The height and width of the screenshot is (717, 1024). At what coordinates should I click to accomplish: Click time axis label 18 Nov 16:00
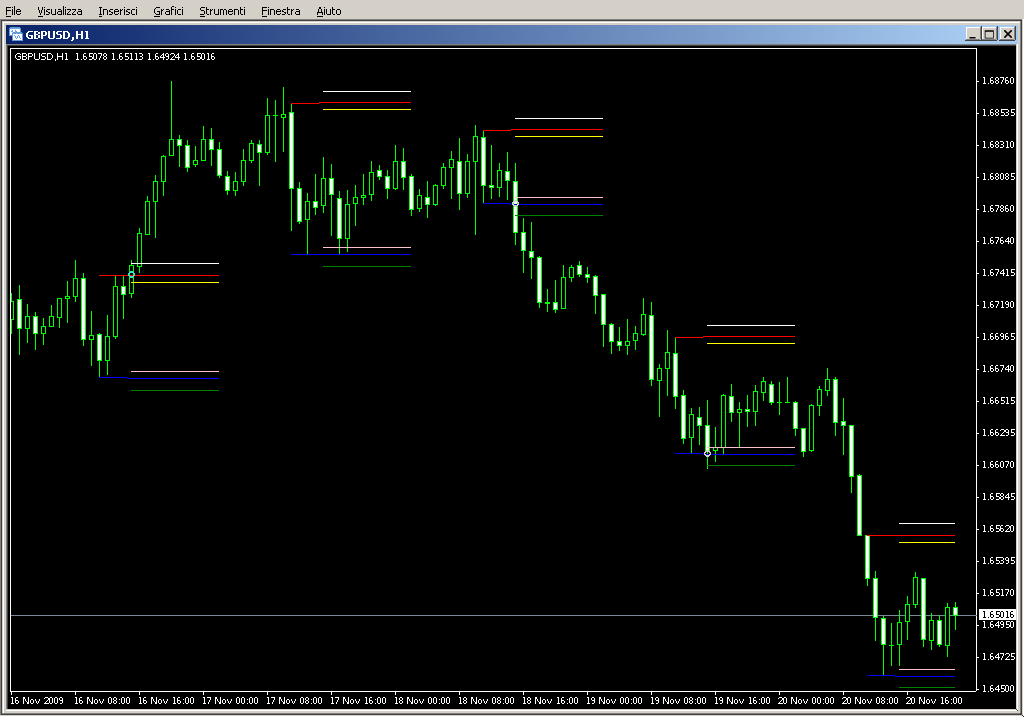click(x=551, y=701)
